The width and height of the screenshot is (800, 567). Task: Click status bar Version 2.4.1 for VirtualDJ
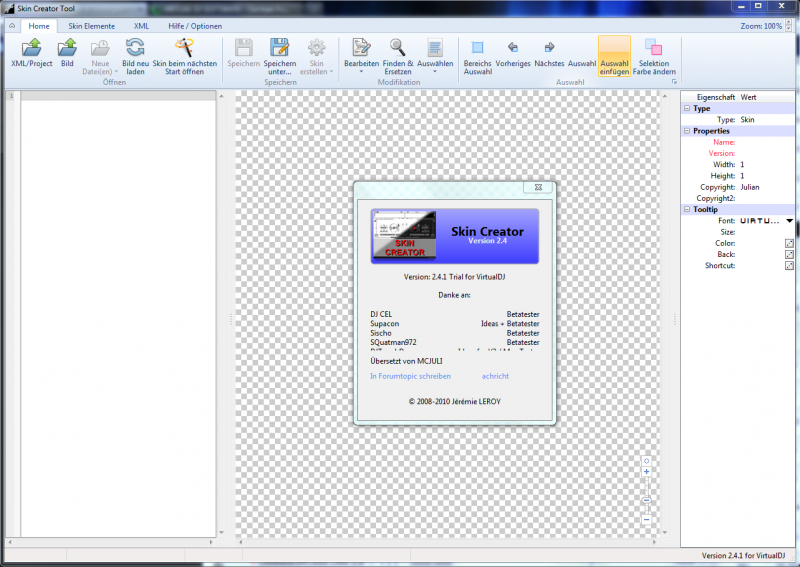click(x=743, y=556)
